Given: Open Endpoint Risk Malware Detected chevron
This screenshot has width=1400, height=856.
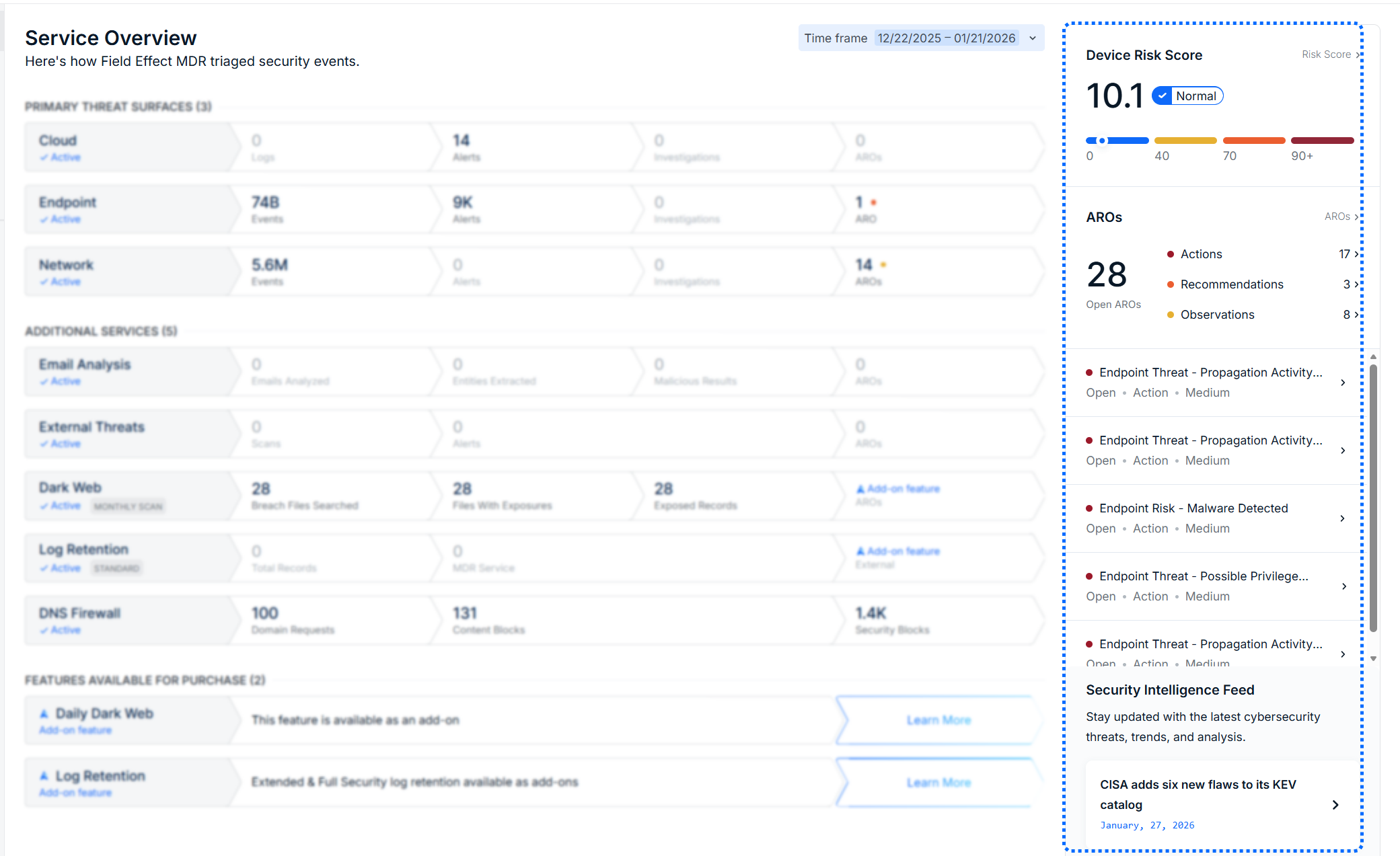Looking at the screenshot, I should tap(1343, 518).
